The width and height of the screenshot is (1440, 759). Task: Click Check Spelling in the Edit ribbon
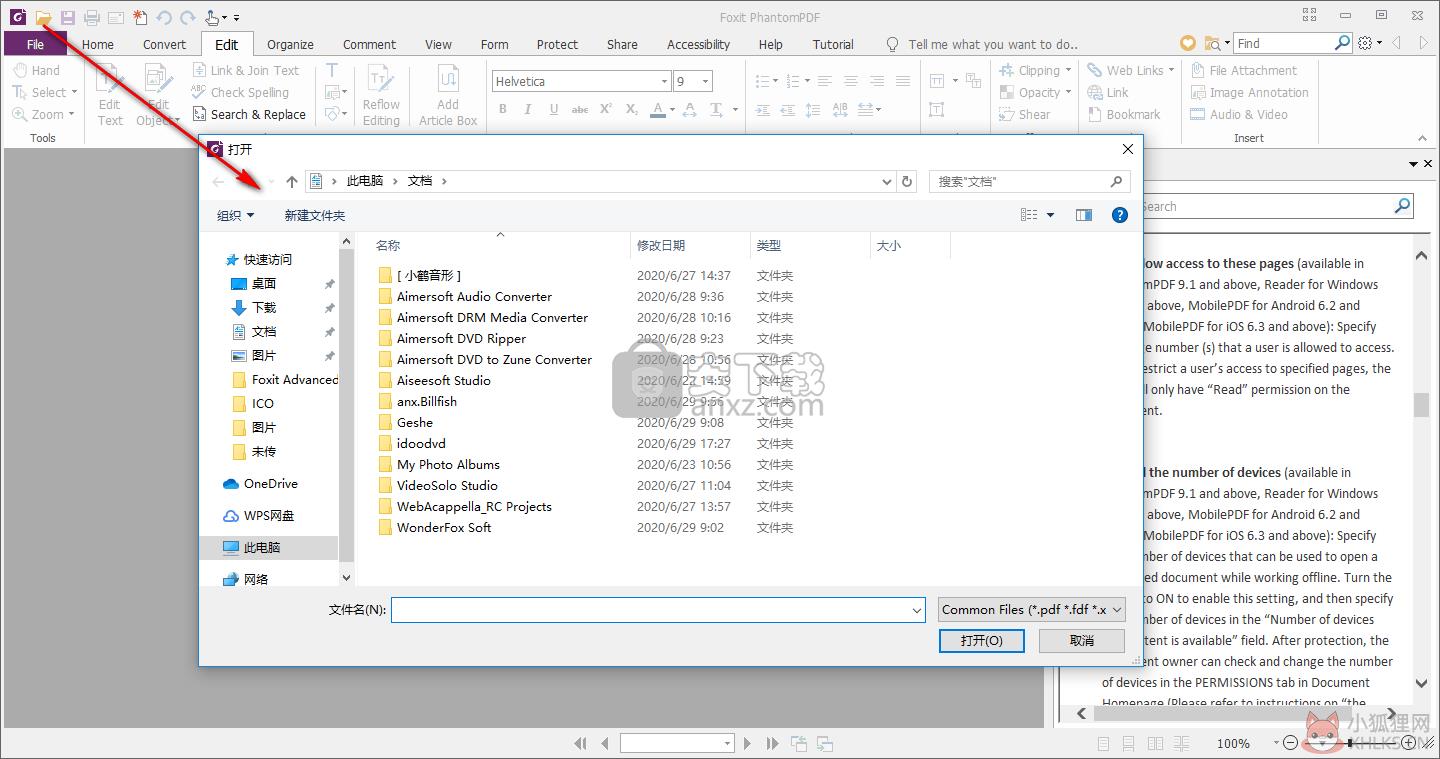pyautogui.click(x=240, y=92)
